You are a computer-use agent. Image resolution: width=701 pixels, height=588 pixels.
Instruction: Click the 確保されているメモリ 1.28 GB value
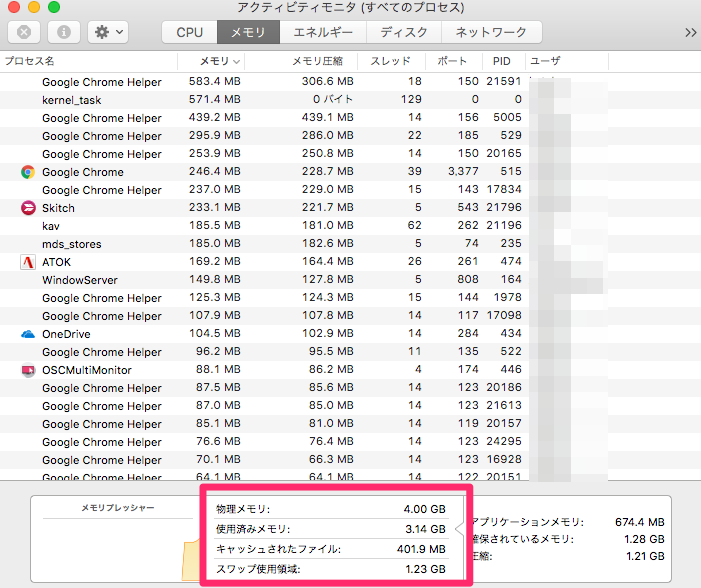coord(644,539)
